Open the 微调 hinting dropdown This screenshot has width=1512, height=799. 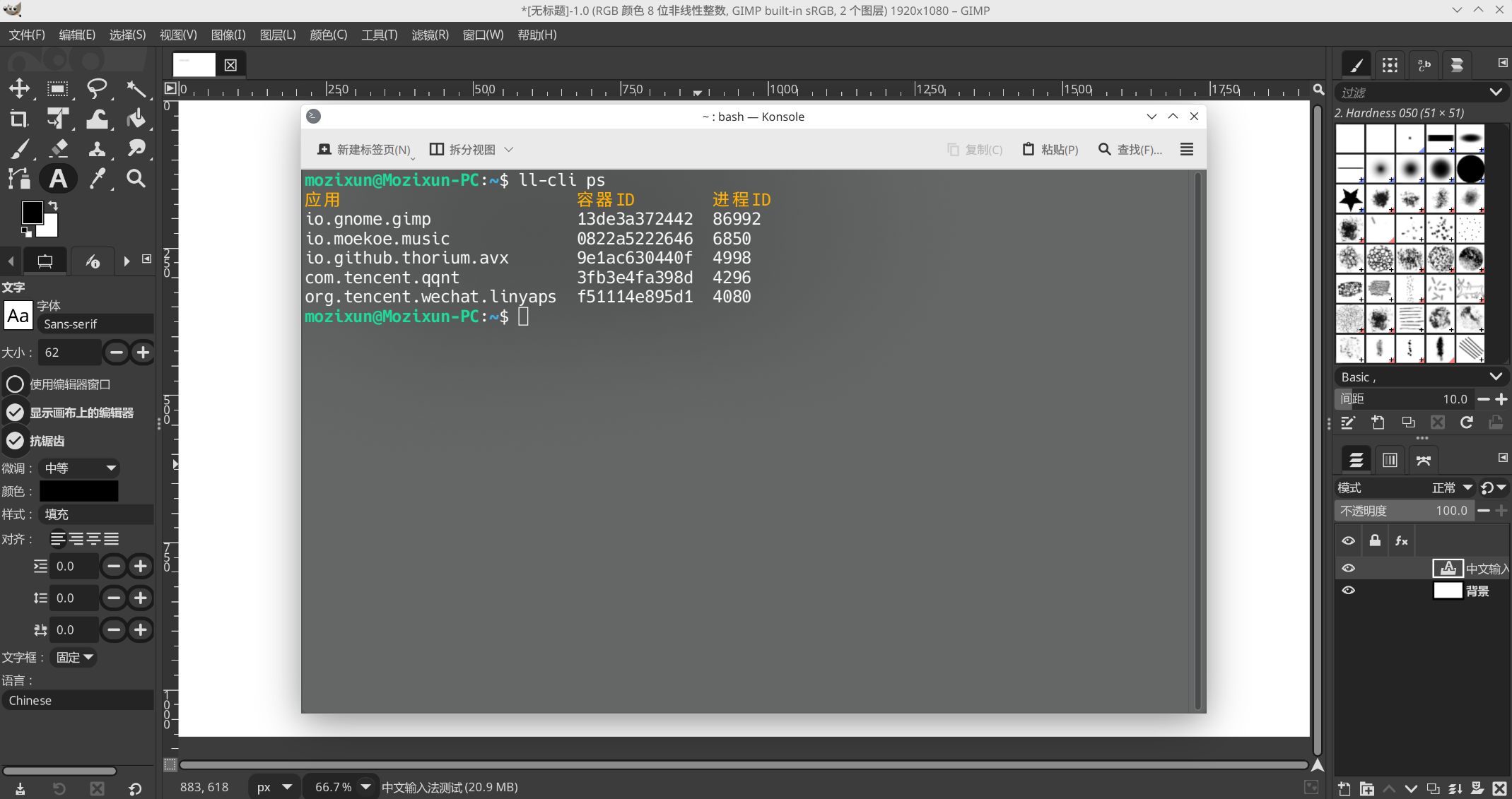(79, 468)
